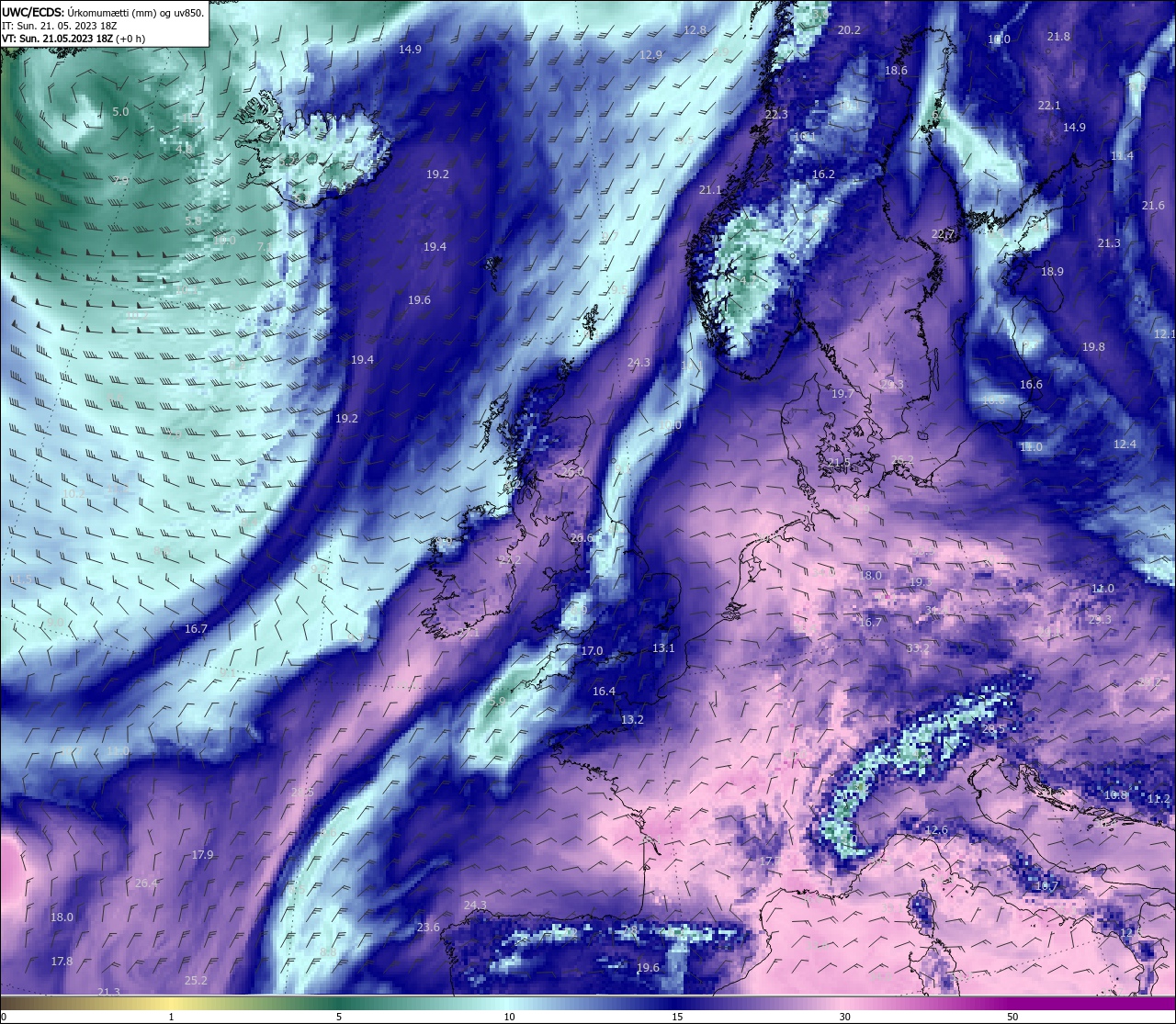Click the 21.6 value label
1176x1024 pixels.
point(1153,206)
